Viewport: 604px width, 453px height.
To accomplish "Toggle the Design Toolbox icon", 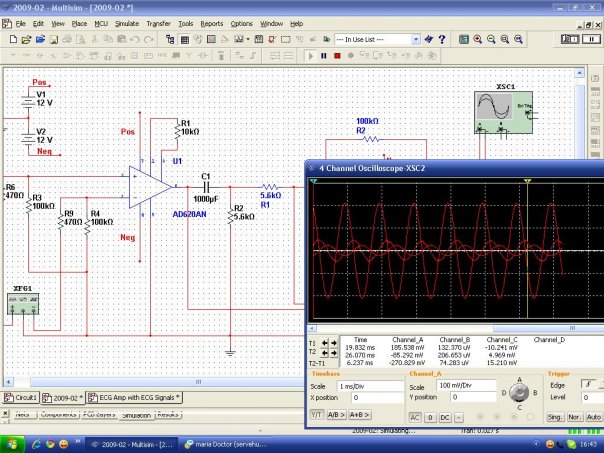I will 170,39.
